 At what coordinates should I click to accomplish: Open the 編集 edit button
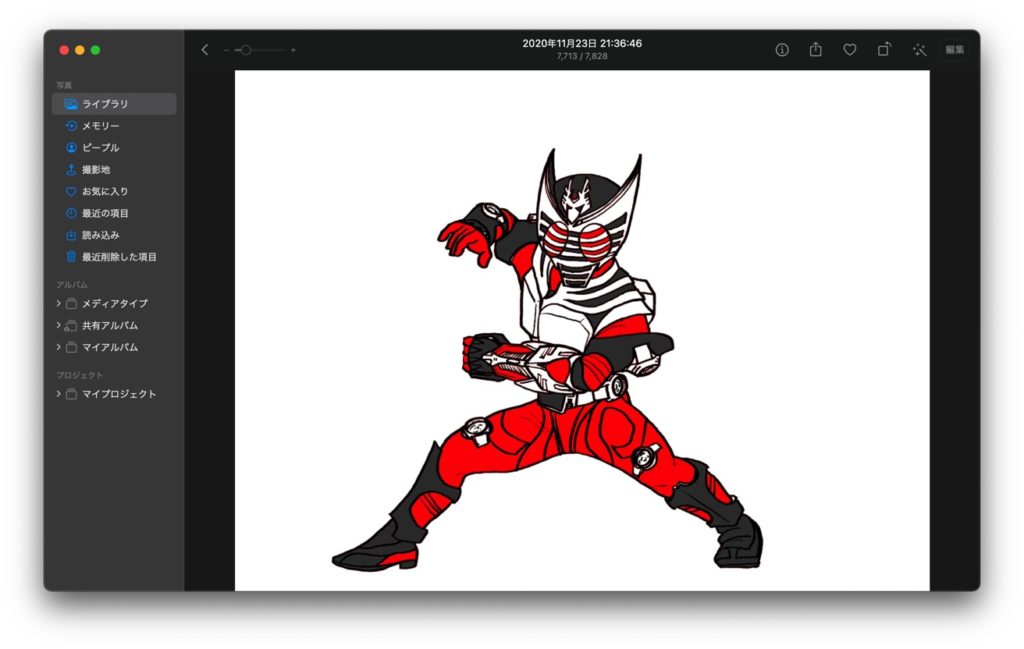tap(954, 50)
